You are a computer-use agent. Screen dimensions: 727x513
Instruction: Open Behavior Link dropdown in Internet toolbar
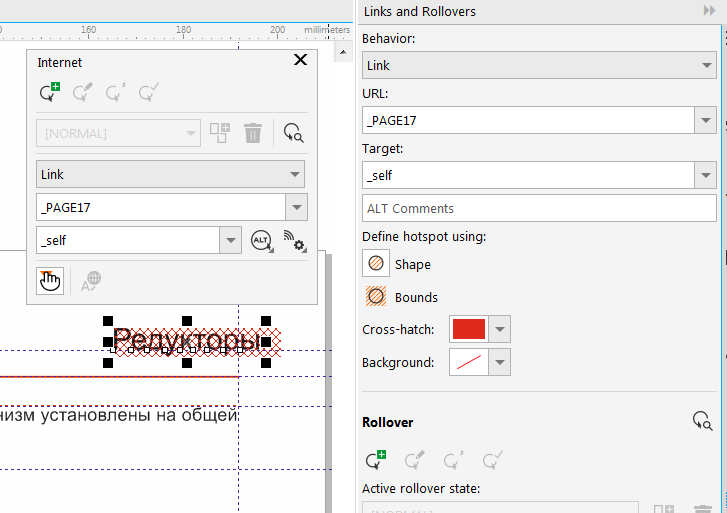170,174
